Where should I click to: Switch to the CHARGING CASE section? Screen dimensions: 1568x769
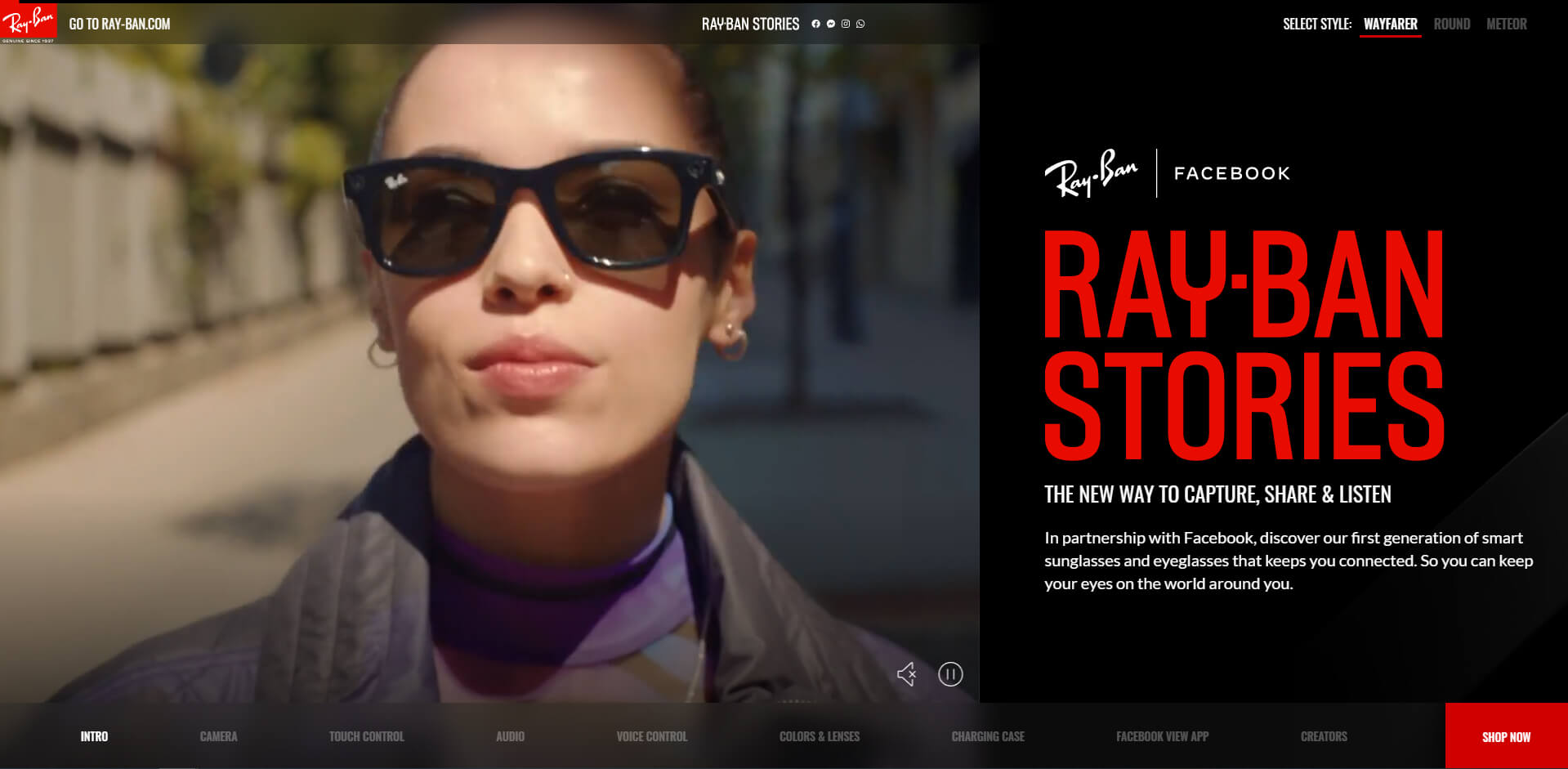tap(988, 735)
